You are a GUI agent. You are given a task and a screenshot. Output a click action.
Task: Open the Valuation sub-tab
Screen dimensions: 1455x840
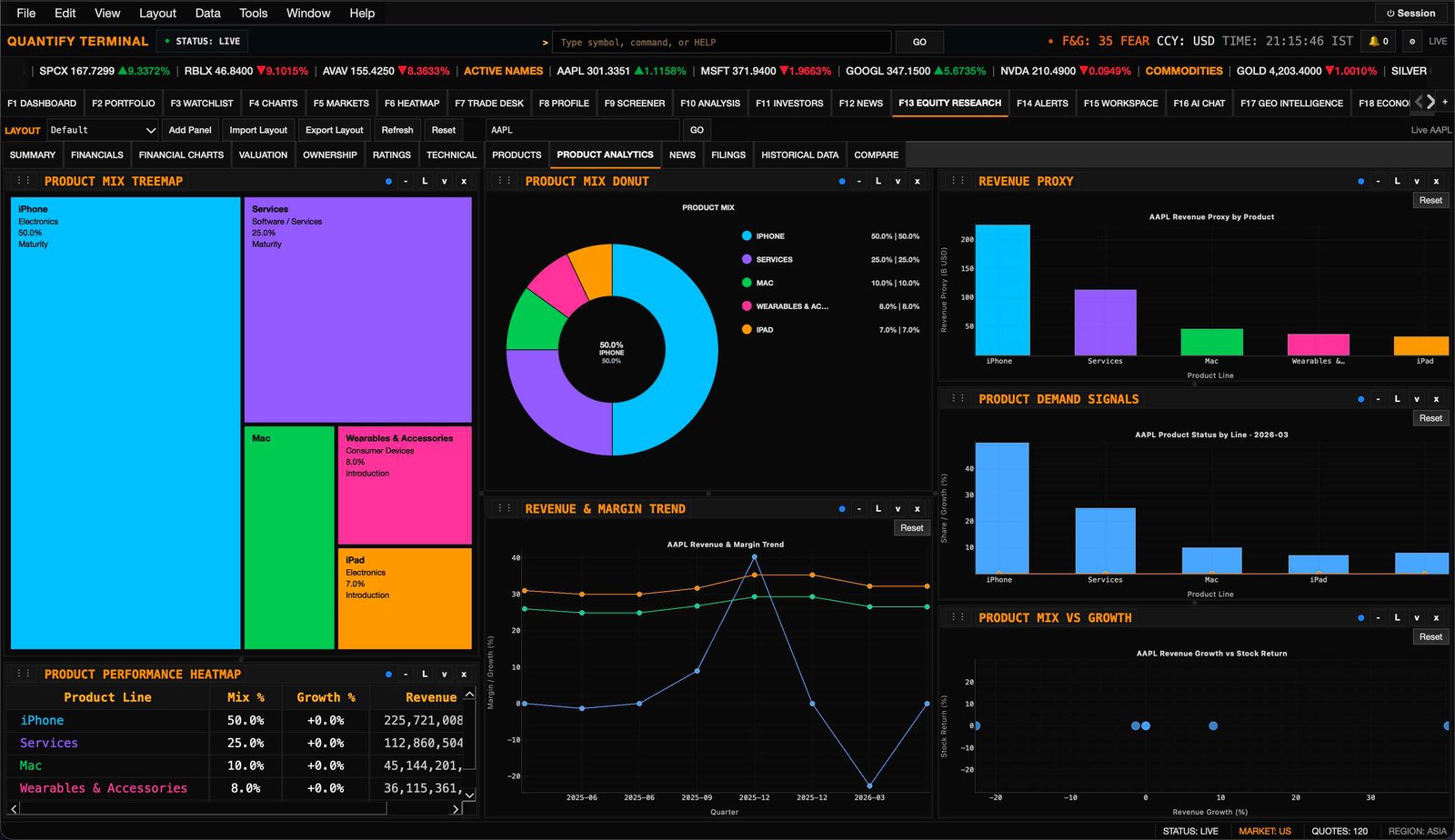[x=263, y=155]
